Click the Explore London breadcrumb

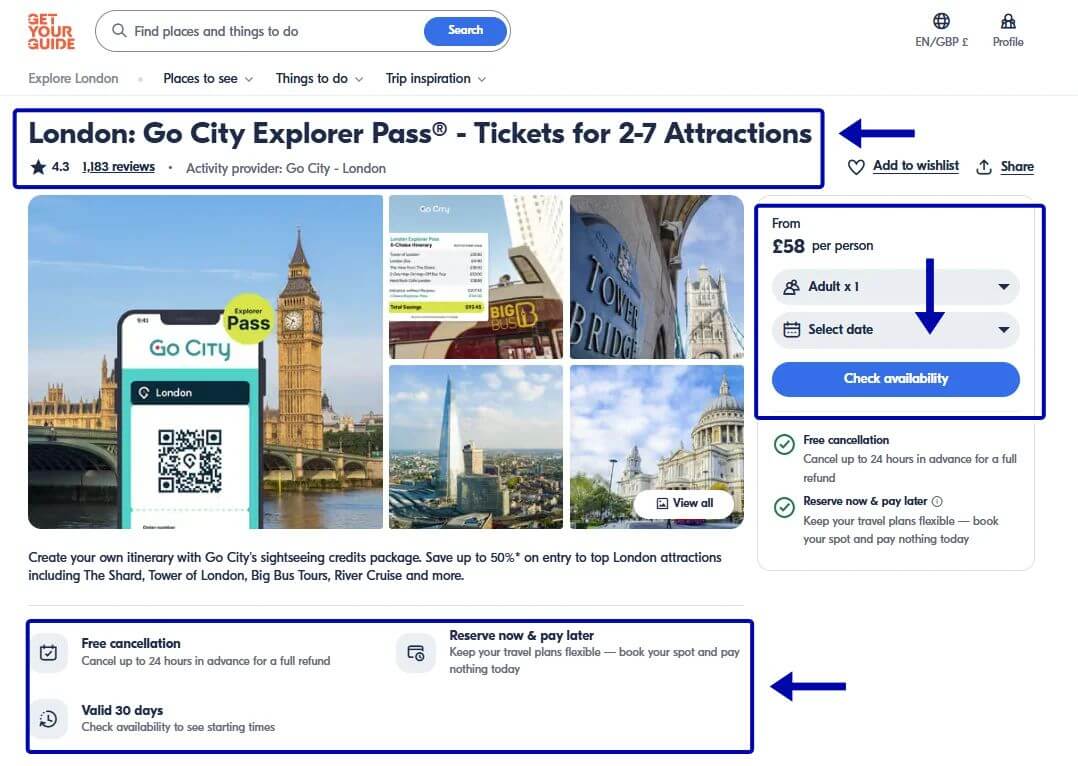click(73, 78)
